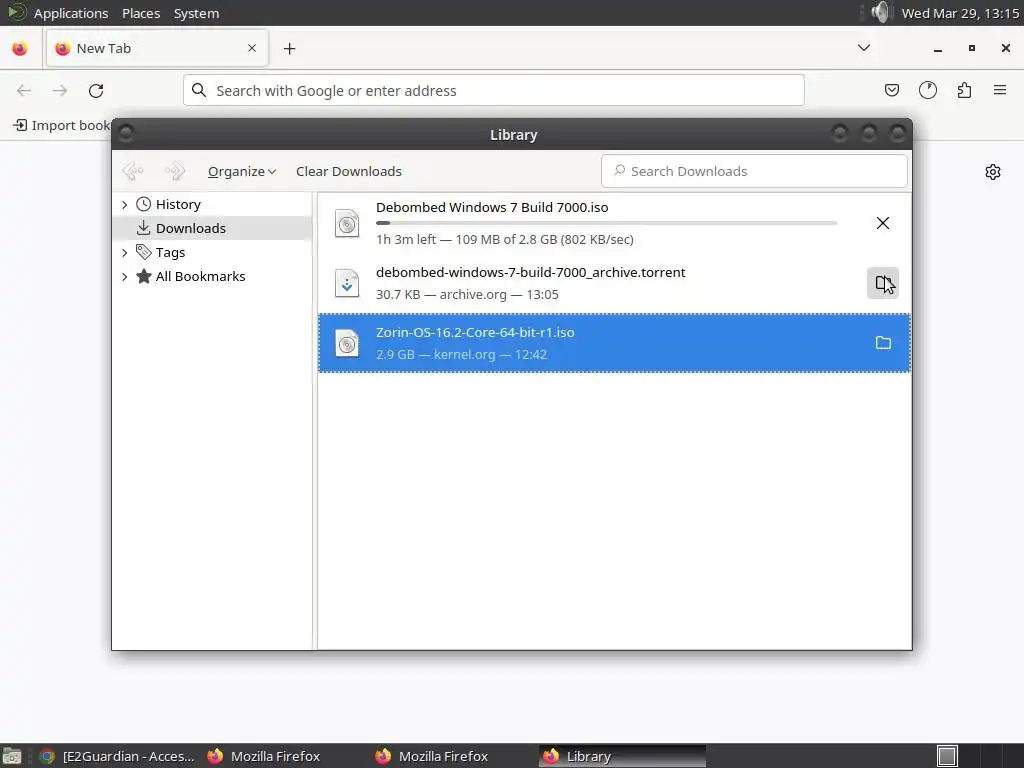Go forward in Firefox browser toolbar
The width and height of the screenshot is (1024, 768).
tap(60, 91)
